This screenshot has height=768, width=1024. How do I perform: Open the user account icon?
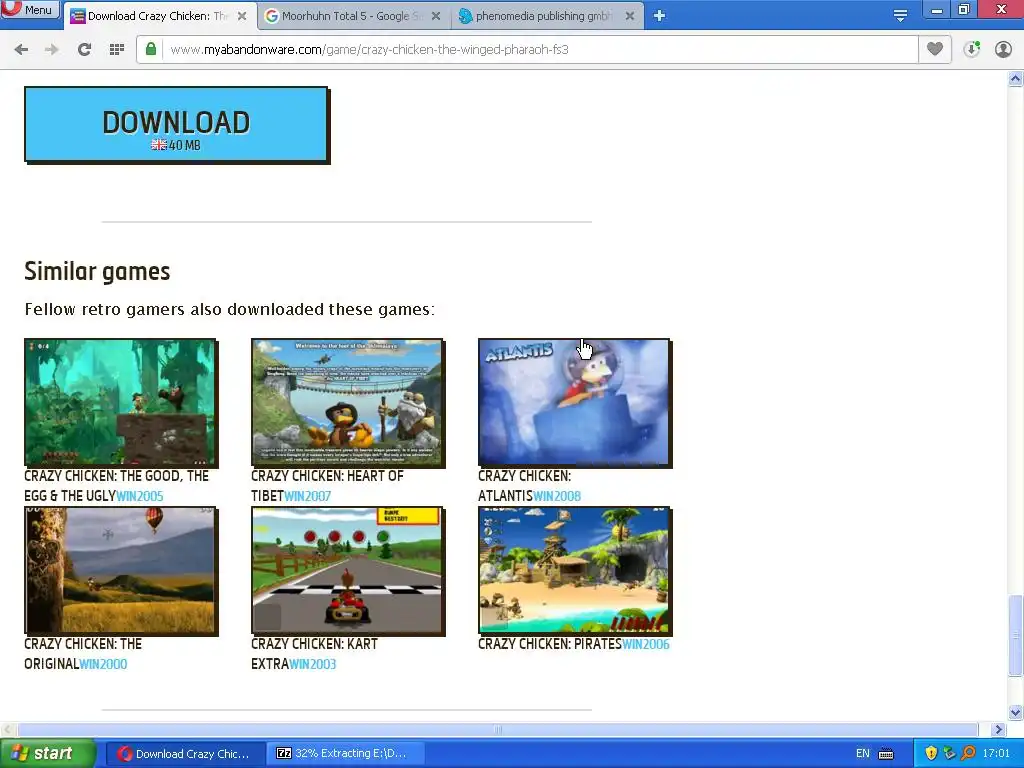tap(1003, 49)
